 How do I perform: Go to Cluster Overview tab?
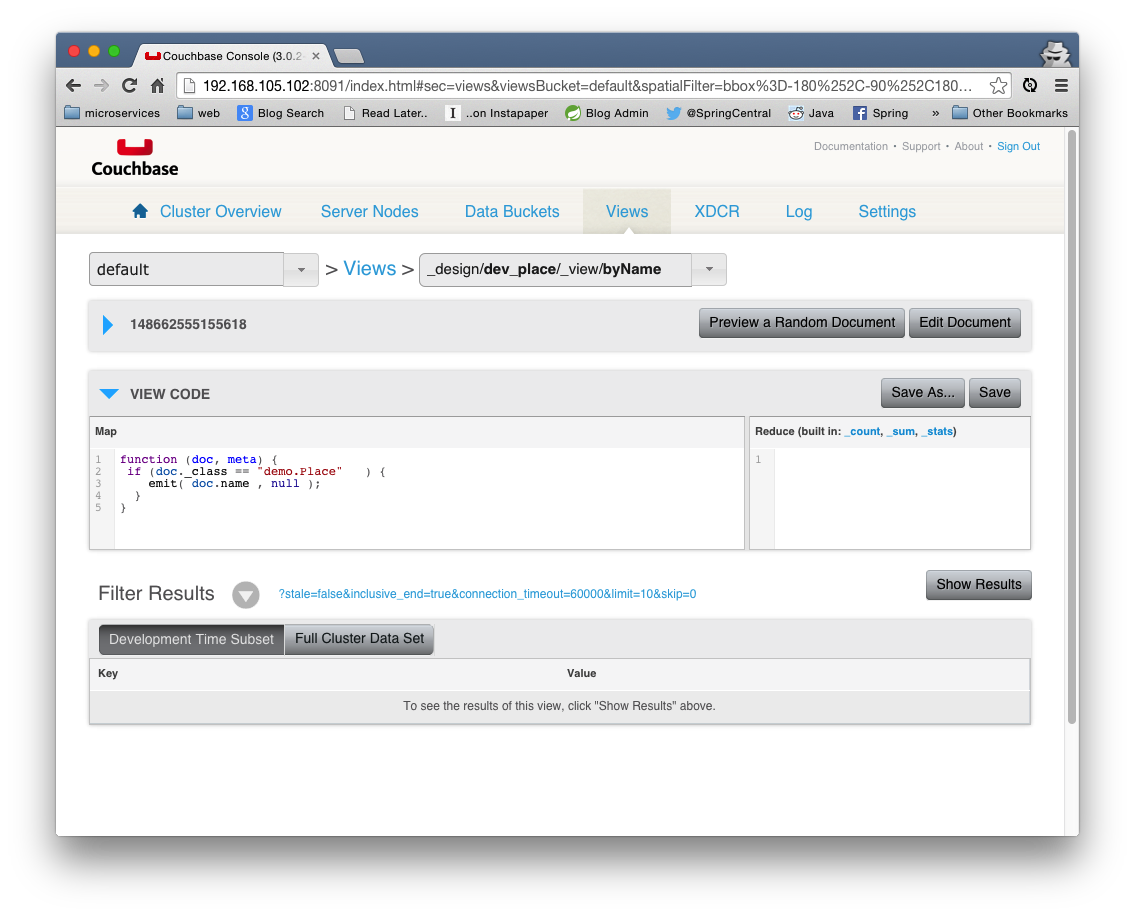pyautogui.click(x=221, y=211)
